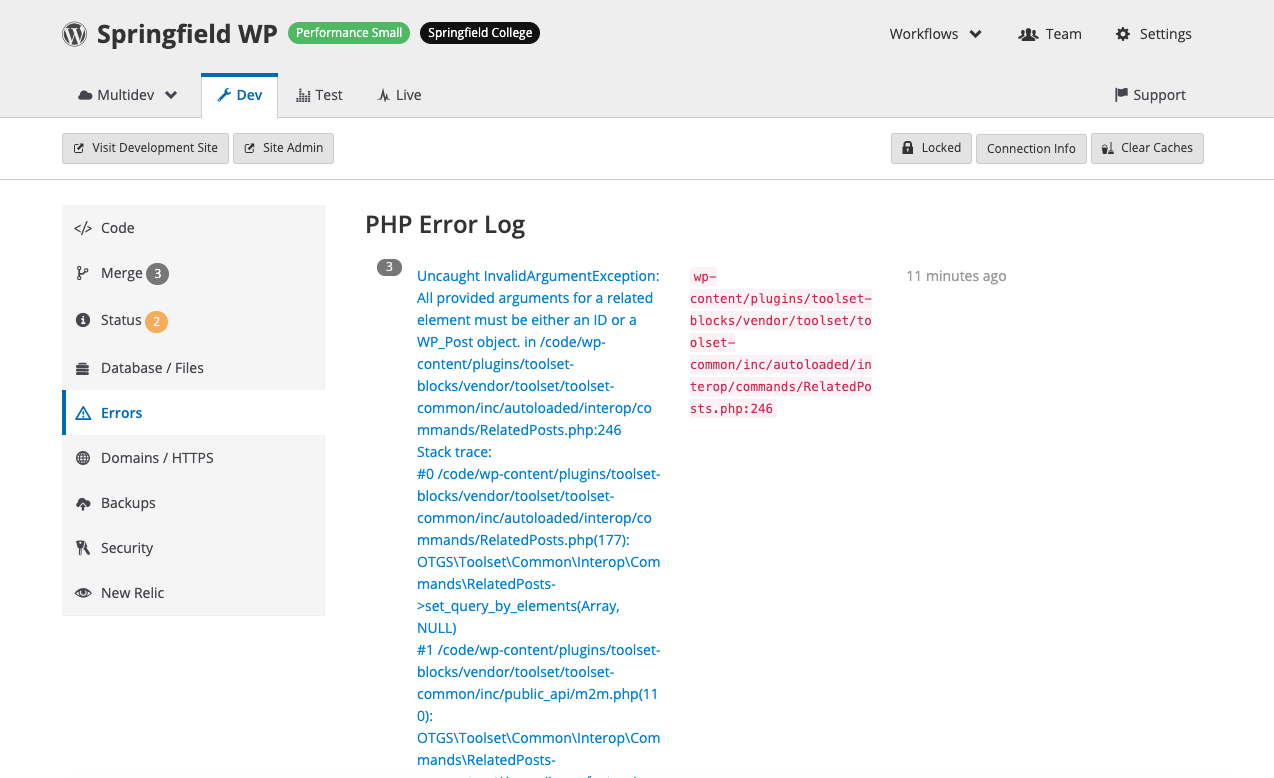
Task: Click the Security keys icon
Action: pos(83,548)
